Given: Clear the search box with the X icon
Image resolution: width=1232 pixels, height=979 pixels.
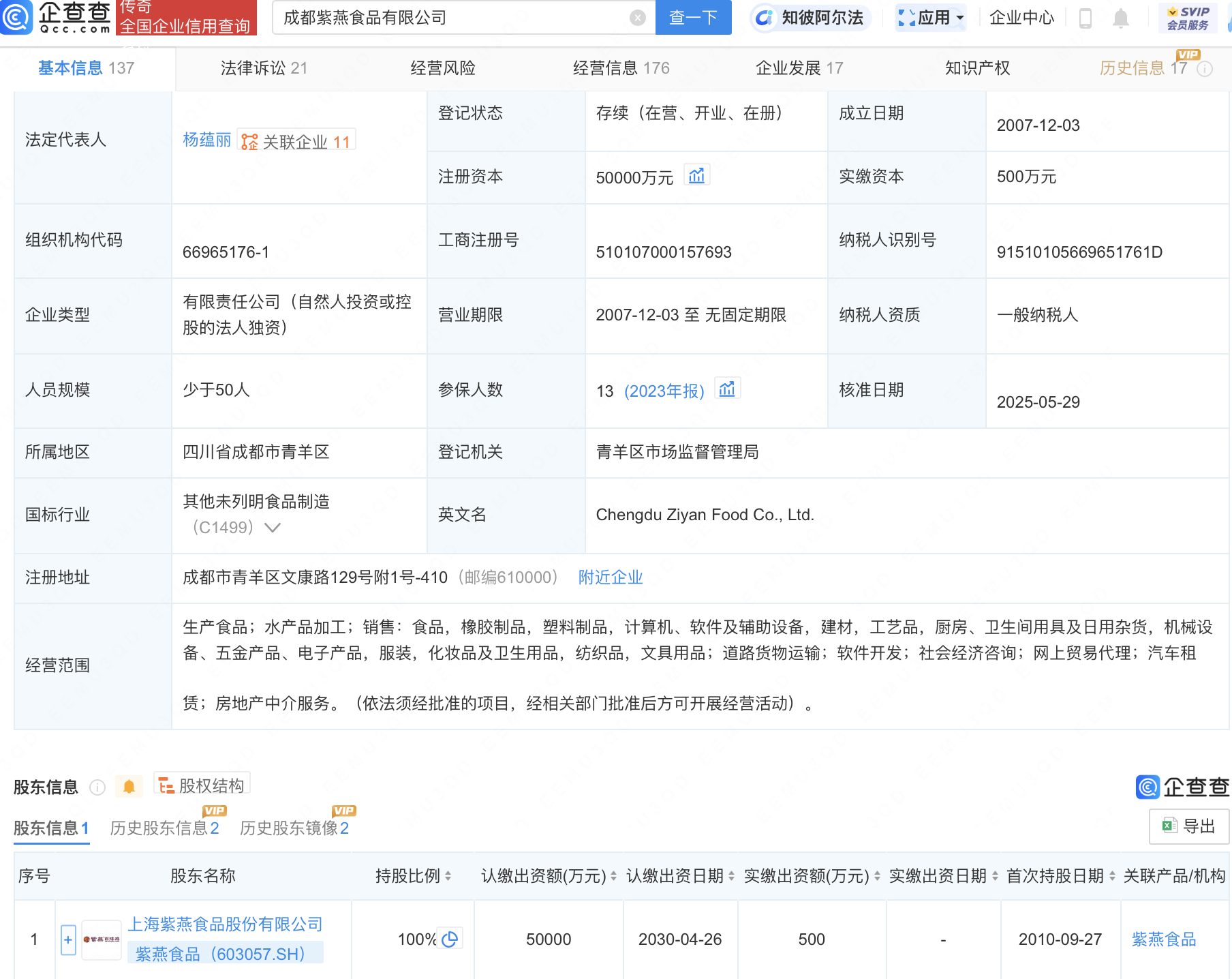Looking at the screenshot, I should pyautogui.click(x=637, y=18).
